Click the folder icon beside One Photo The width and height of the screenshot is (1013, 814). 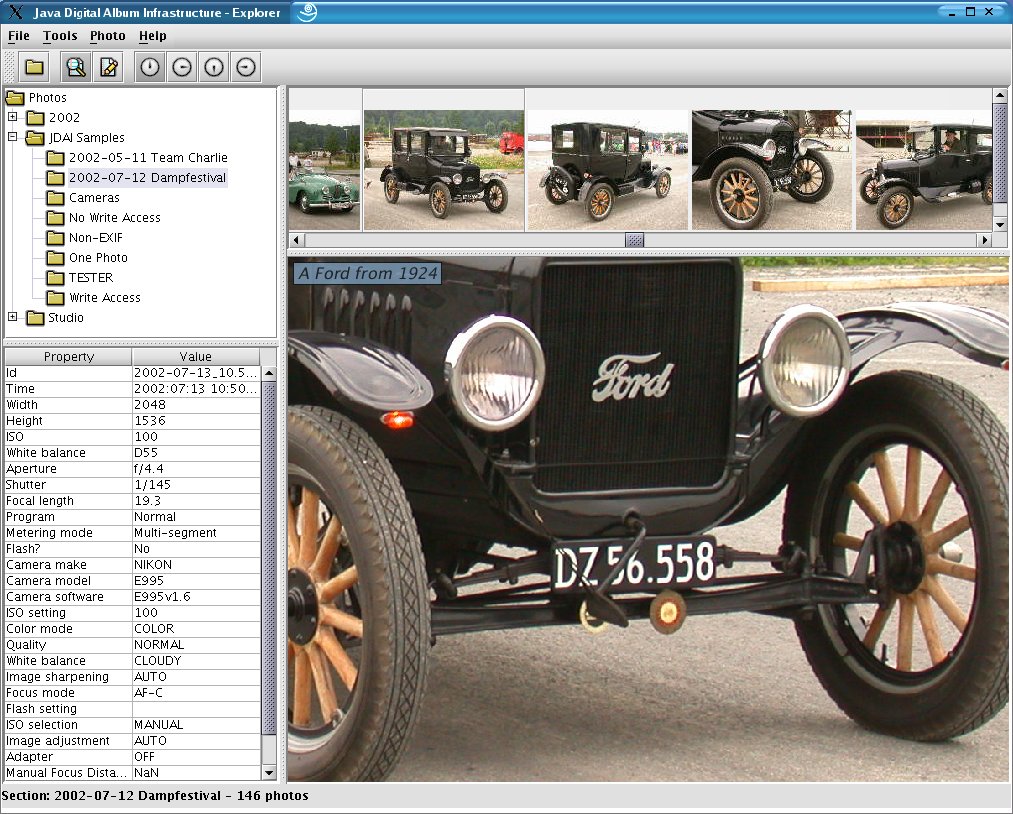coord(56,258)
